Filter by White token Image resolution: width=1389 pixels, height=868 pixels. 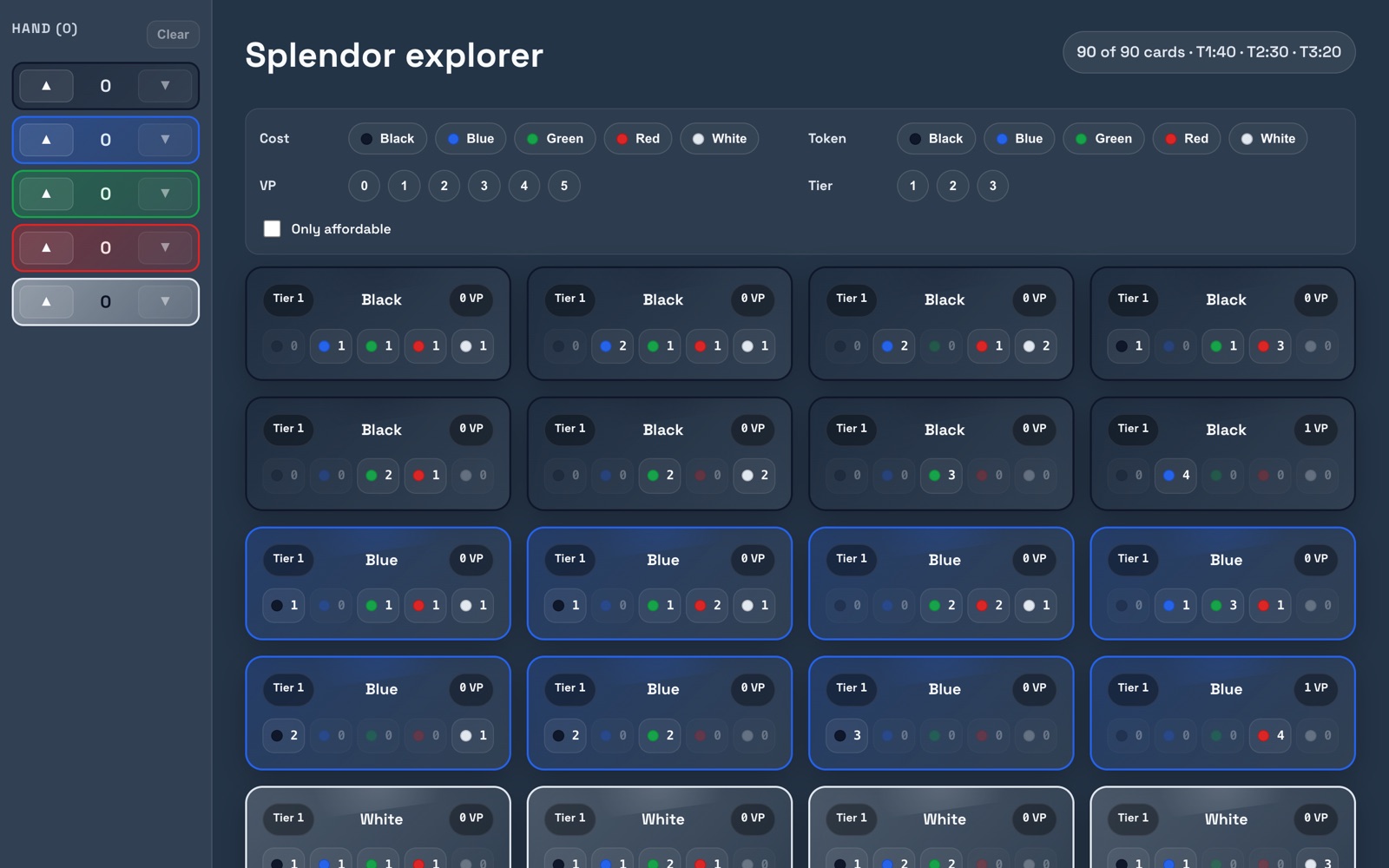(1268, 139)
